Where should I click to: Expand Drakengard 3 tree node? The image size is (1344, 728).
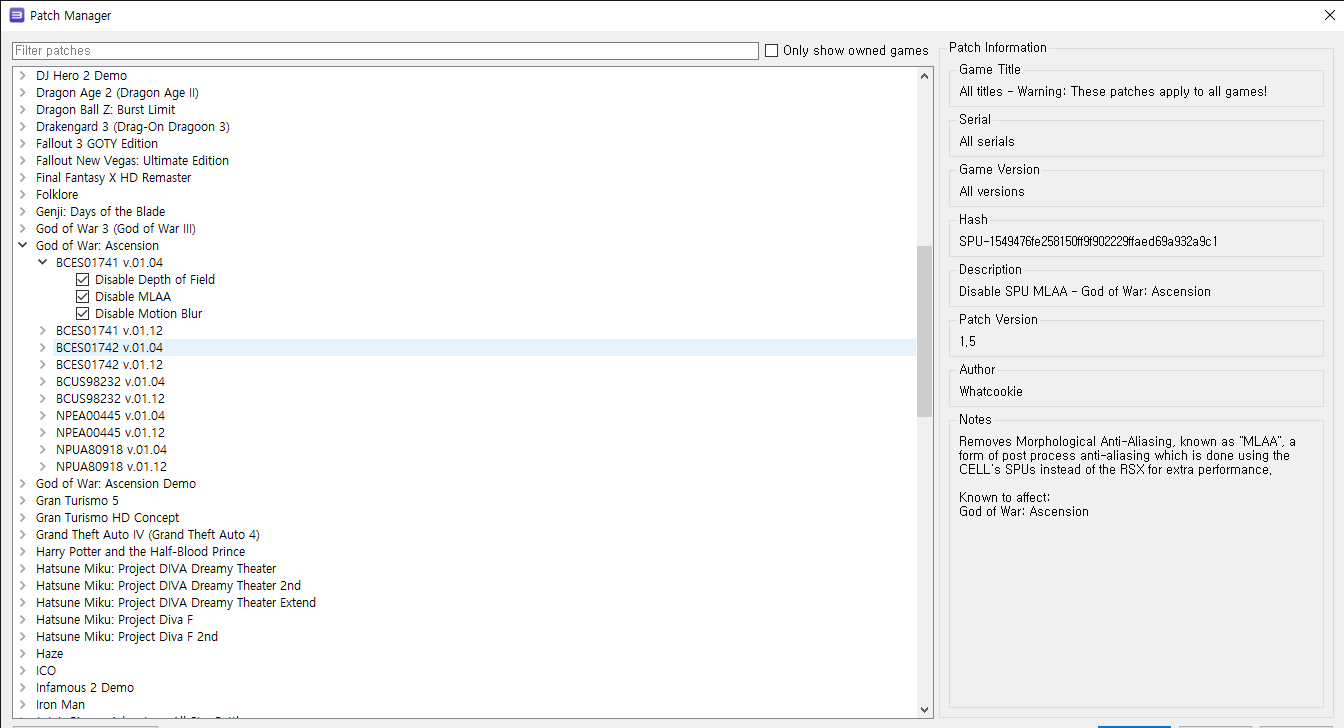(x=23, y=127)
